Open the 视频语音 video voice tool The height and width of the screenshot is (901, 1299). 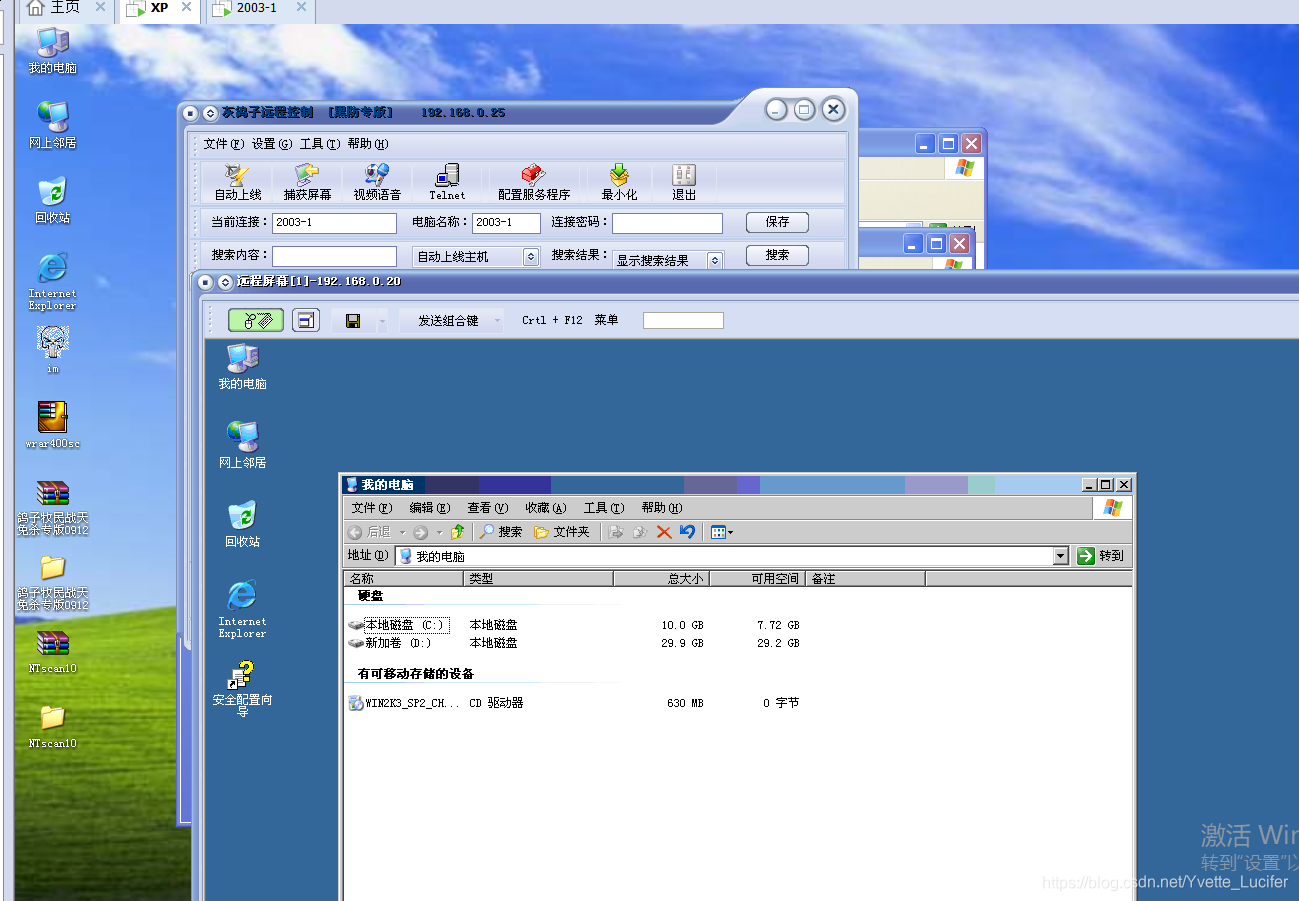point(377,183)
